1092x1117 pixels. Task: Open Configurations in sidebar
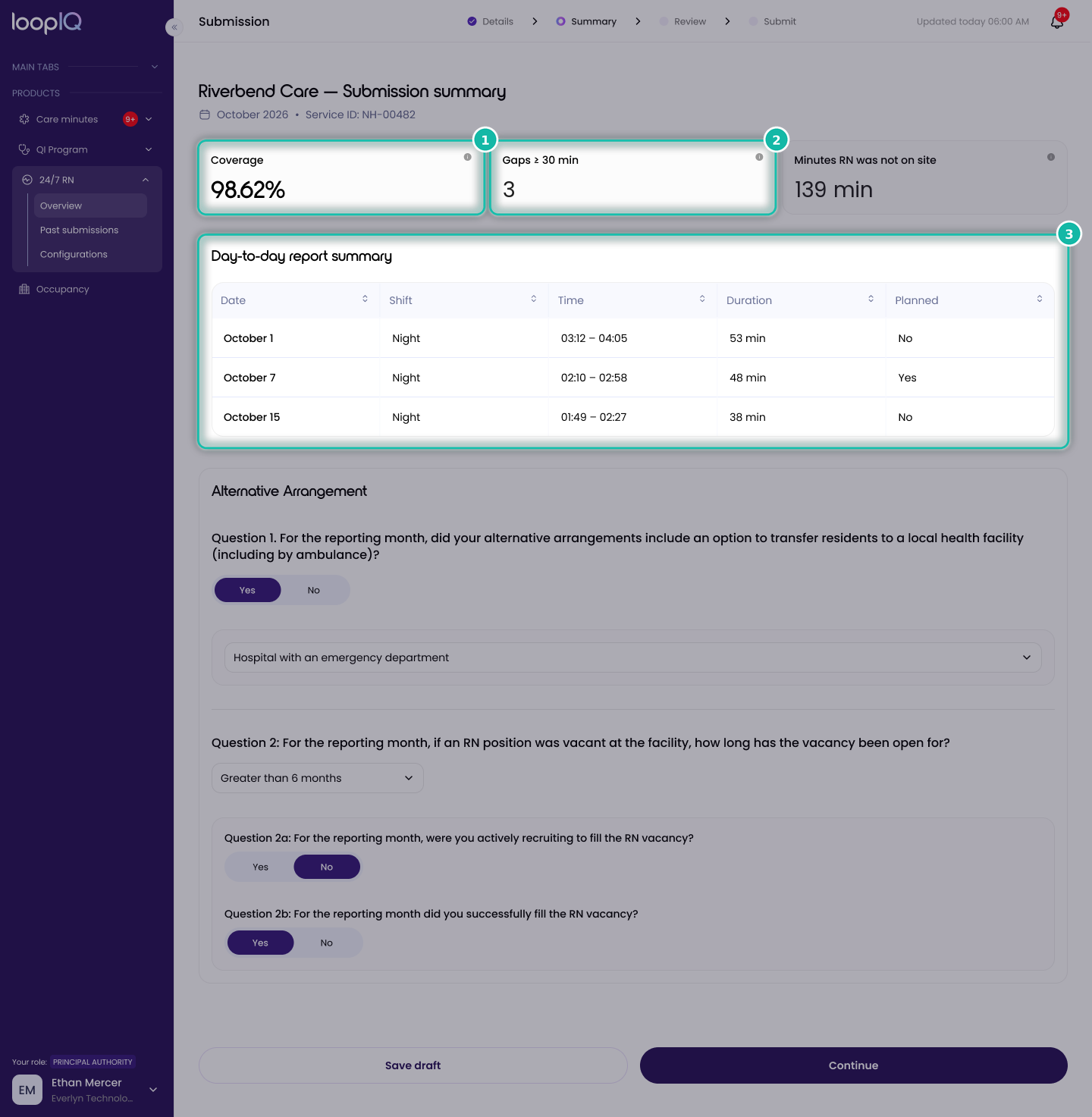pyautogui.click(x=74, y=254)
